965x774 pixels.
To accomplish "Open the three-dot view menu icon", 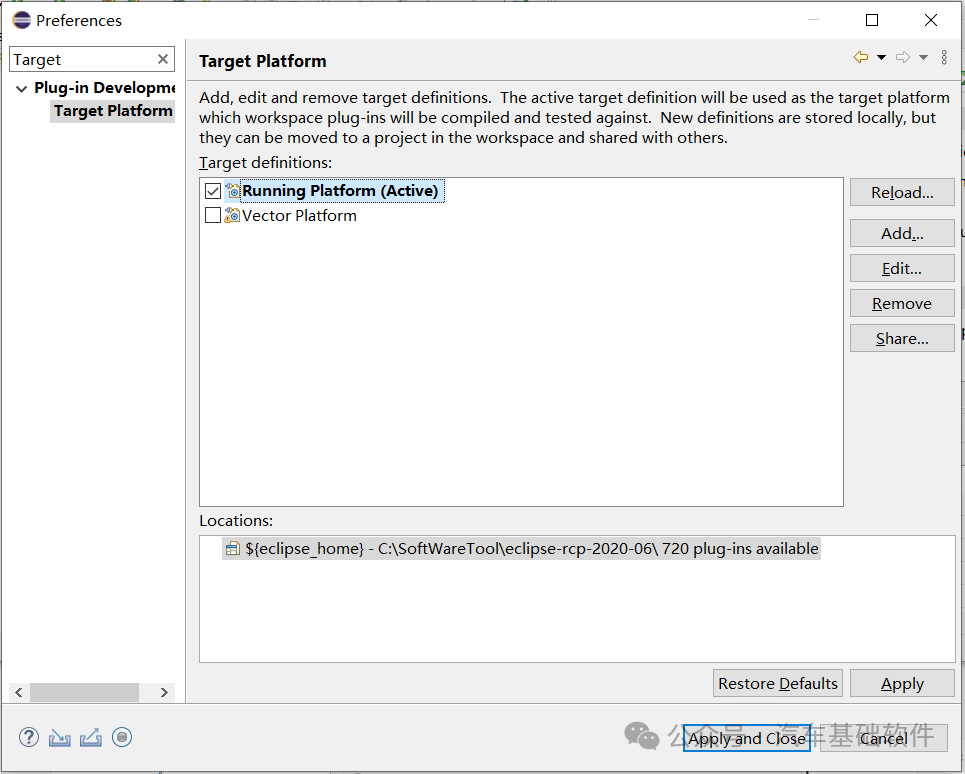I will (x=944, y=57).
